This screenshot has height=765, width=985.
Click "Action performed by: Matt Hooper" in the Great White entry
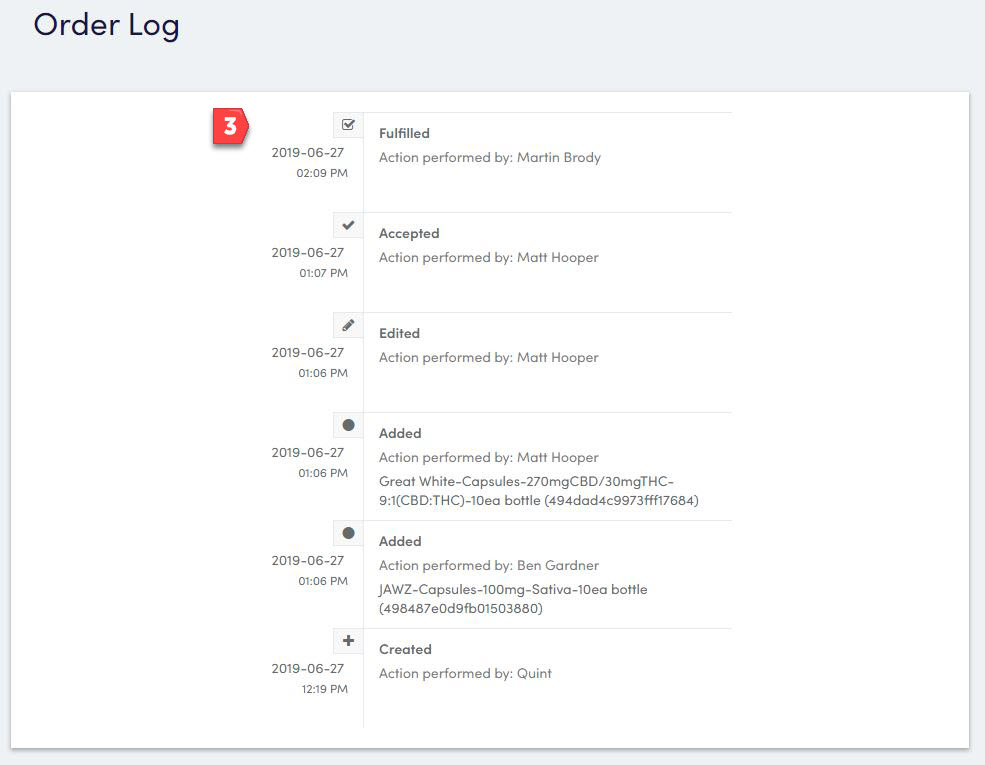click(489, 457)
